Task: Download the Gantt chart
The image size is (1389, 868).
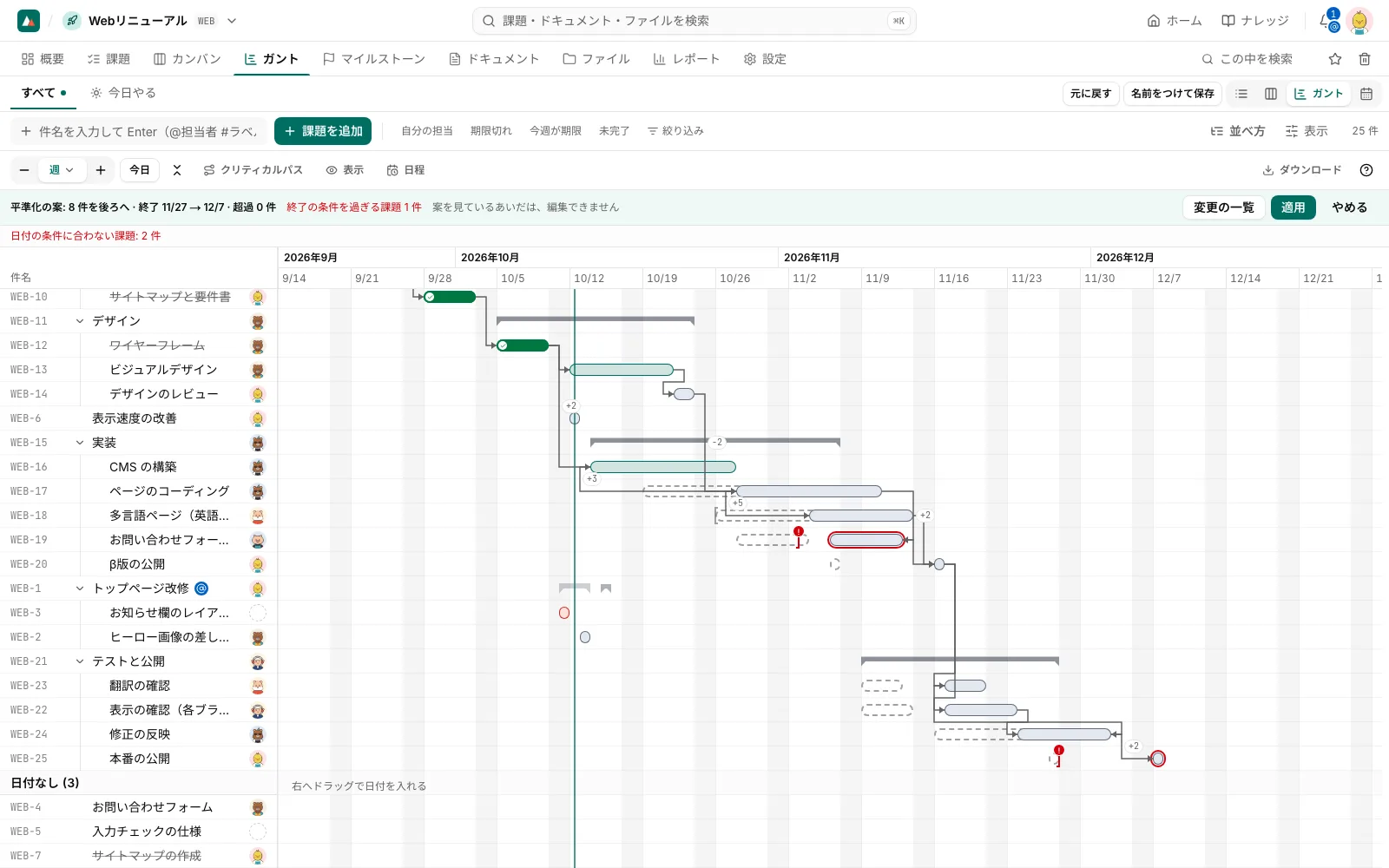Action: point(1301,170)
